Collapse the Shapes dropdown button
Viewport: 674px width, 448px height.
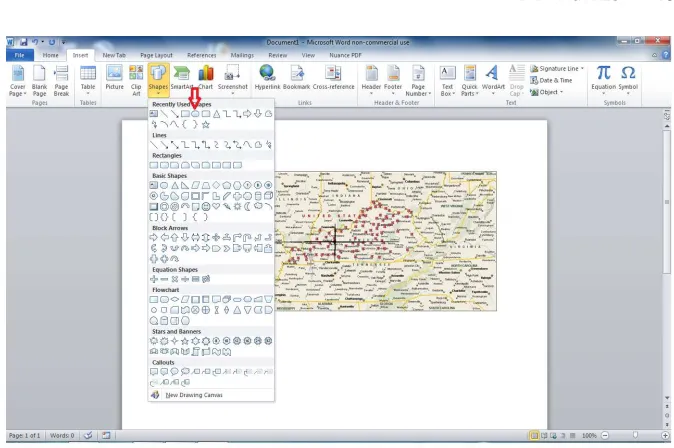click(158, 80)
